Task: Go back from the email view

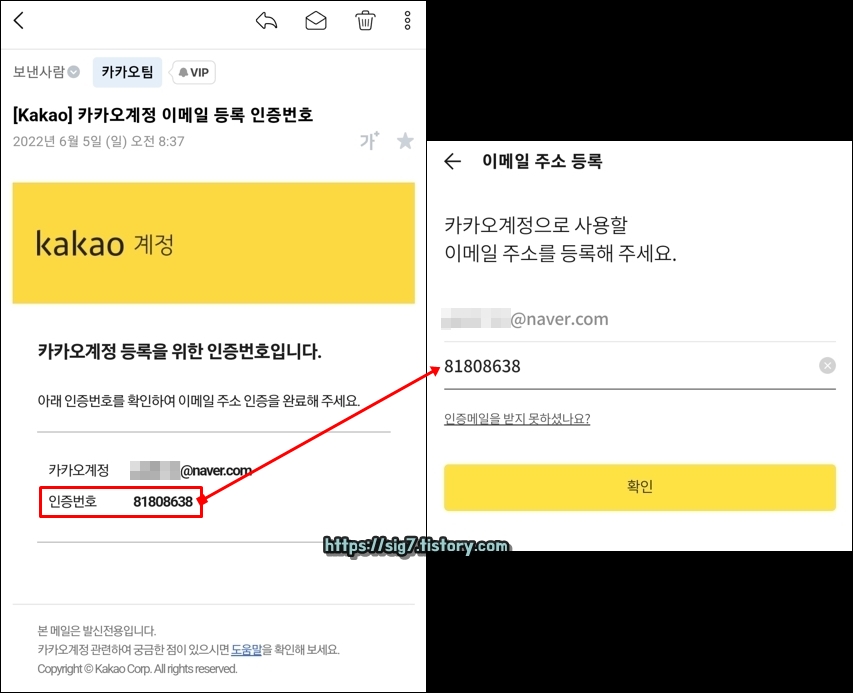Action: coord(19,21)
